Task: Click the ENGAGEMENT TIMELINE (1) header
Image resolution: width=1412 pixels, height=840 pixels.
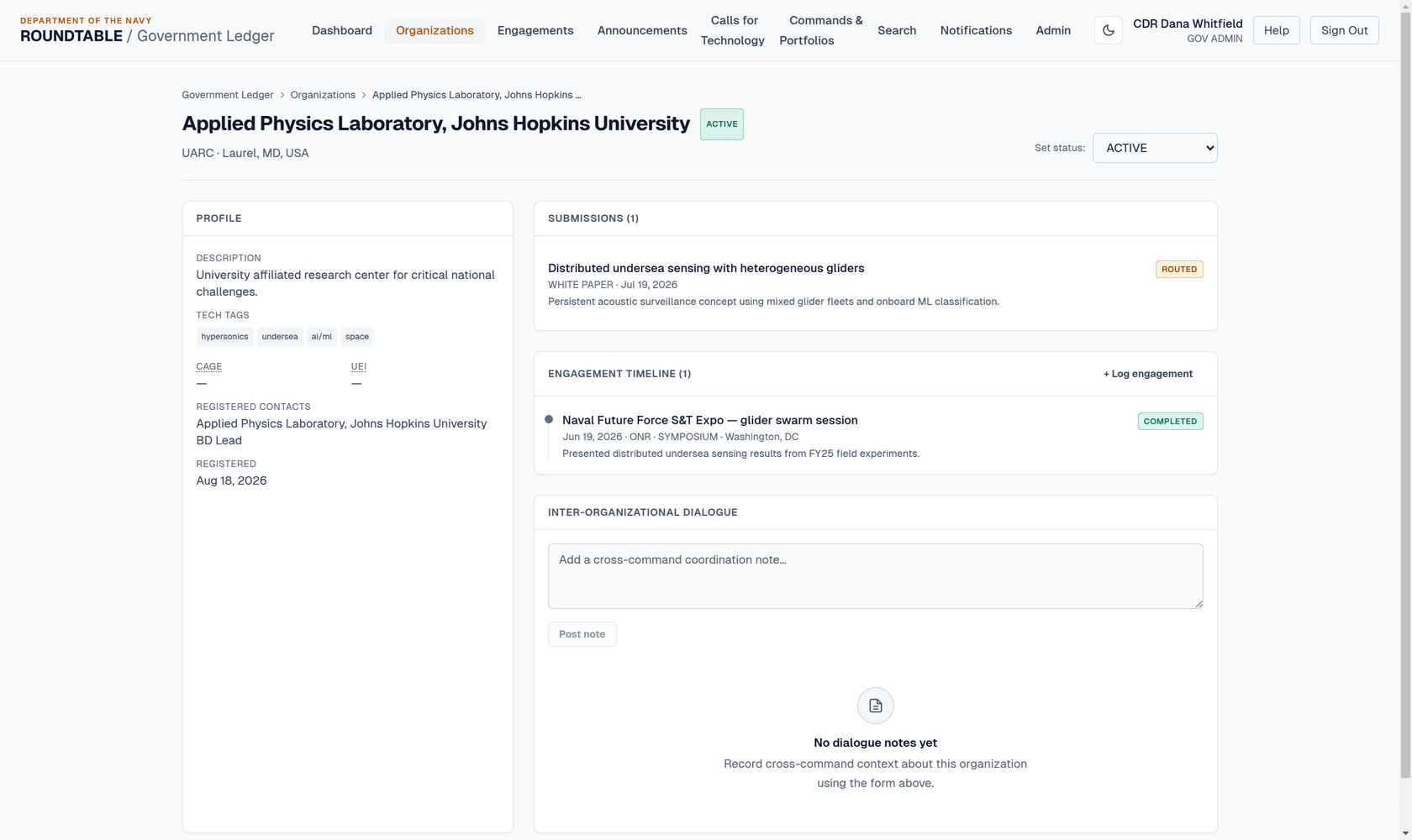Action: point(619,374)
